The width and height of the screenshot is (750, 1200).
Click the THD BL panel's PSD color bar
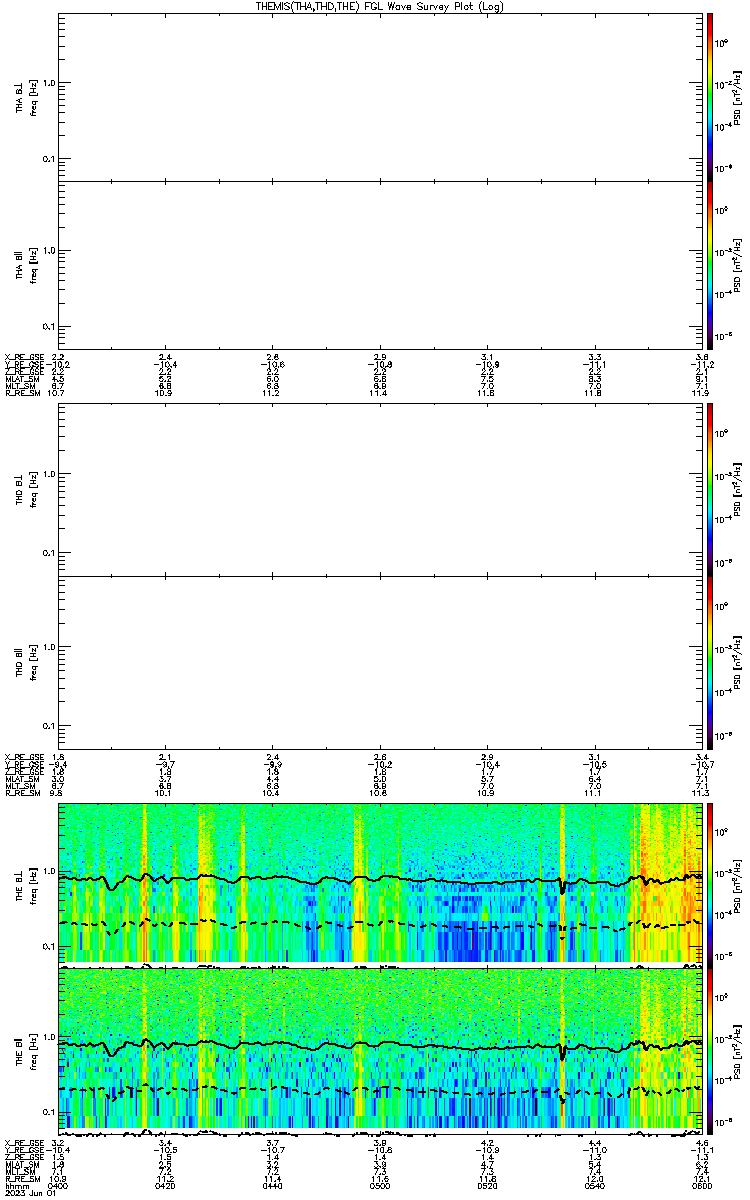pos(710,489)
